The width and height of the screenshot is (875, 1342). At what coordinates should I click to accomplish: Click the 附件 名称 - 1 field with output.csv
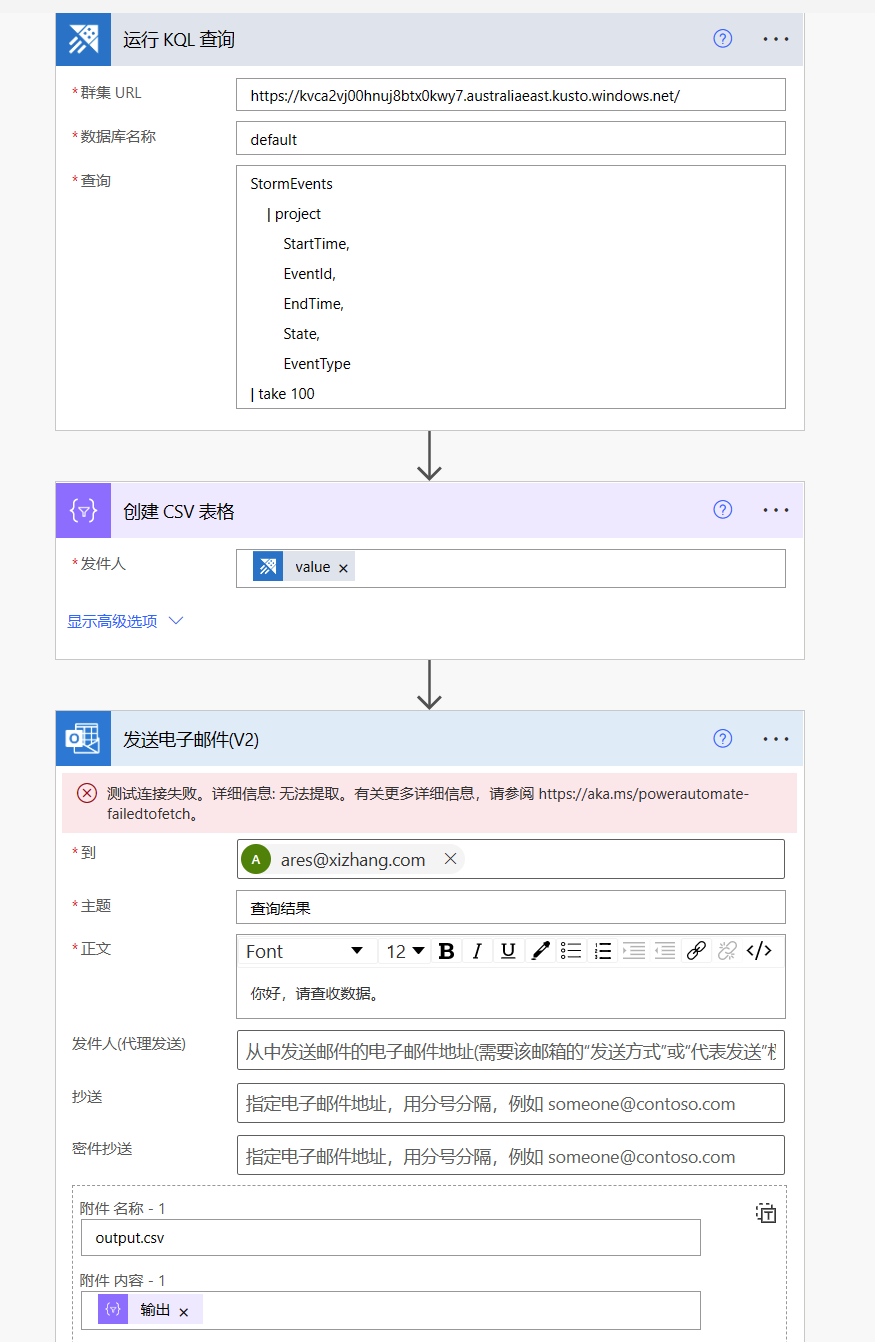tap(391, 1237)
